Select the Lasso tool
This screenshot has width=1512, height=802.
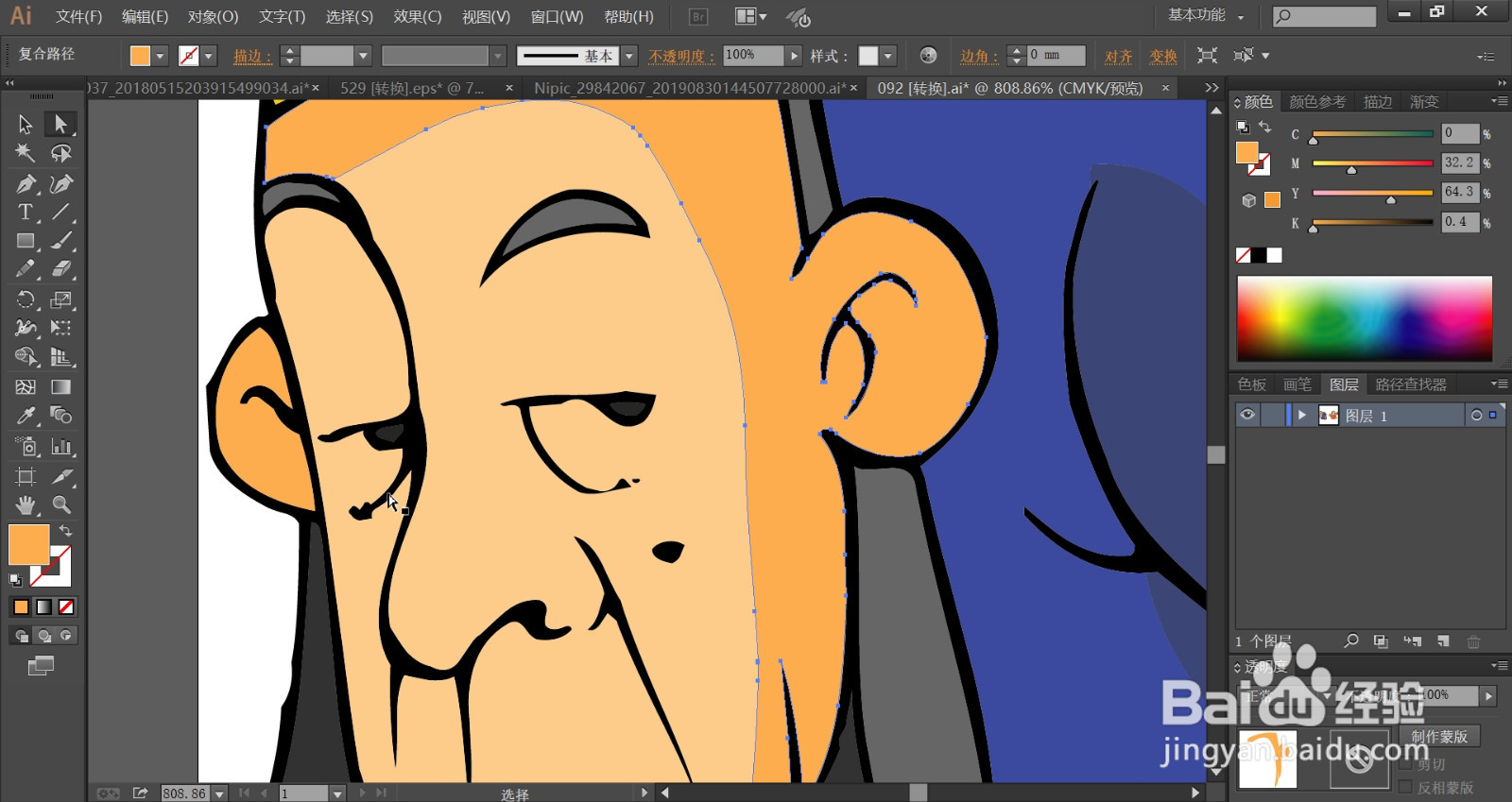(60, 153)
